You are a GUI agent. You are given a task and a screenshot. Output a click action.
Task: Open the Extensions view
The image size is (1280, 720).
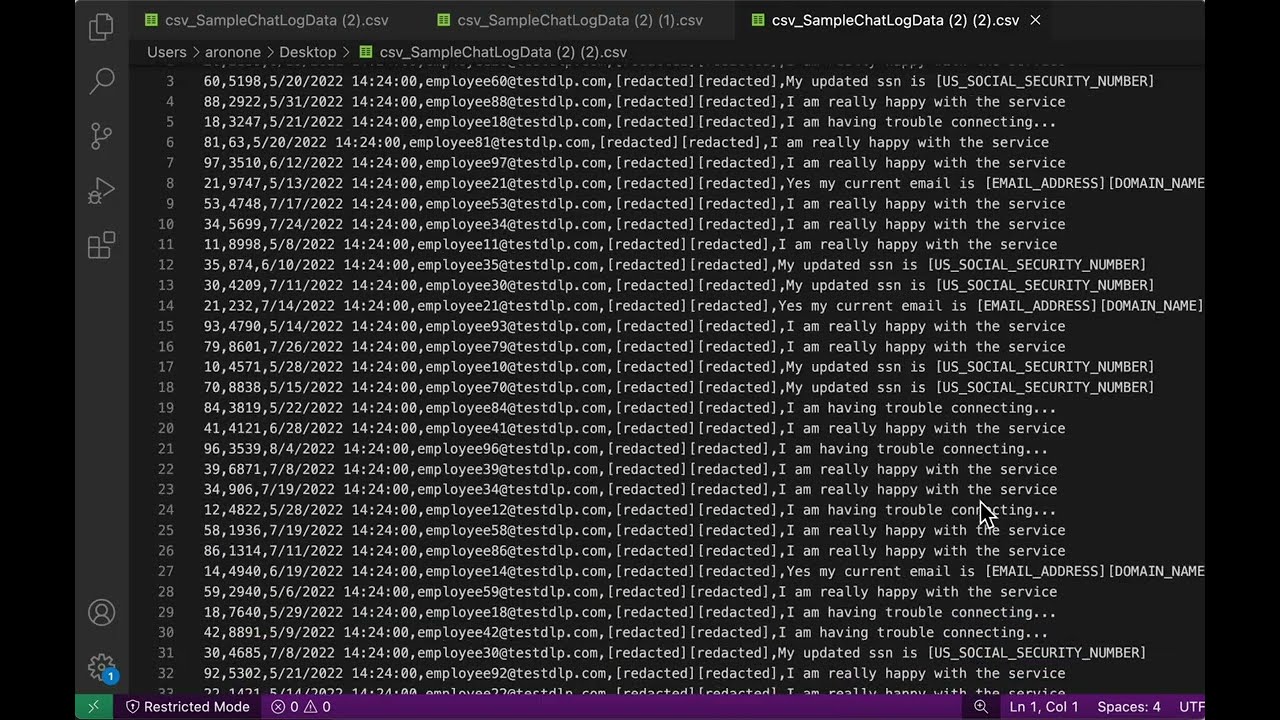[101, 245]
